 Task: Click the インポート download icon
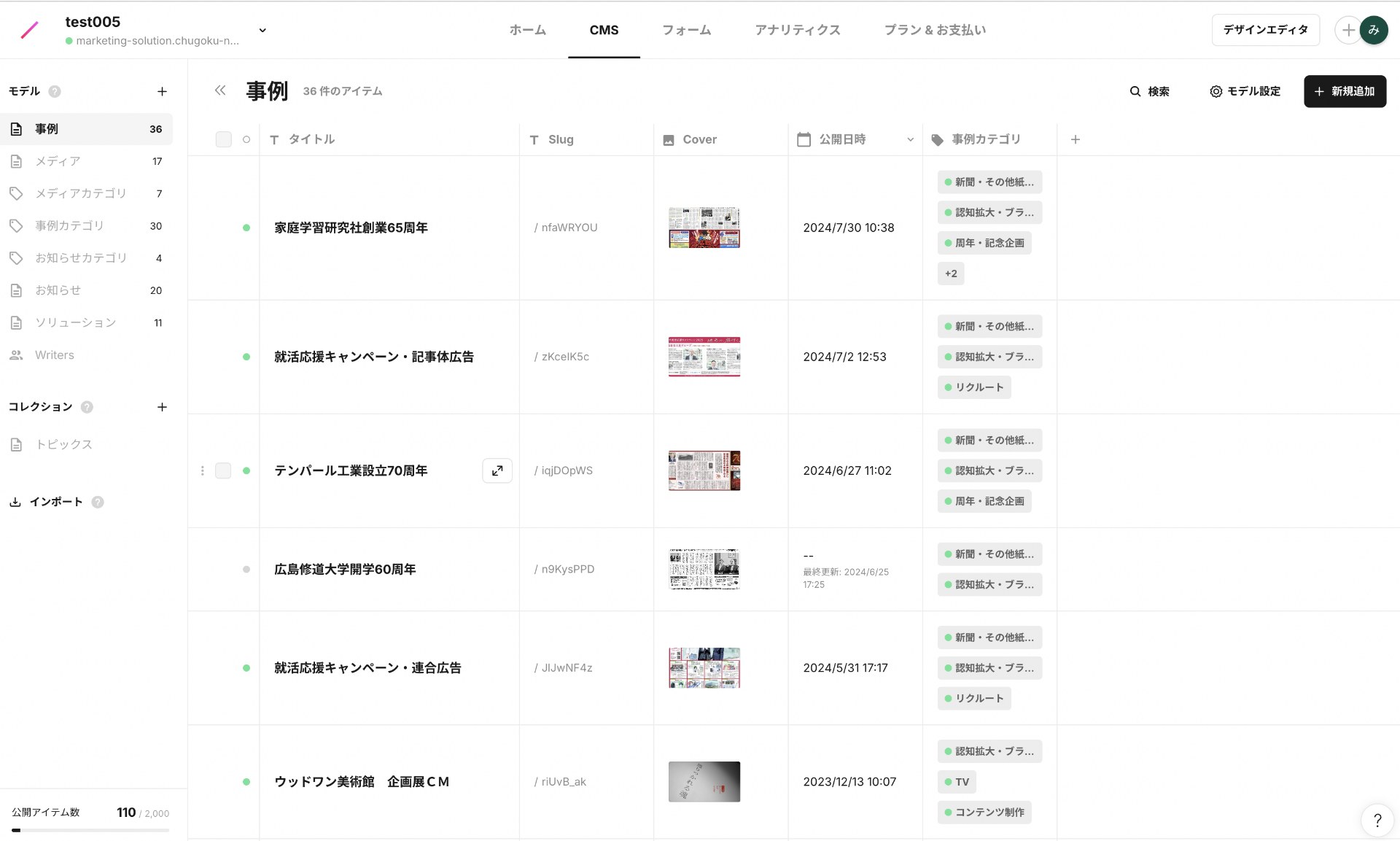pos(15,502)
